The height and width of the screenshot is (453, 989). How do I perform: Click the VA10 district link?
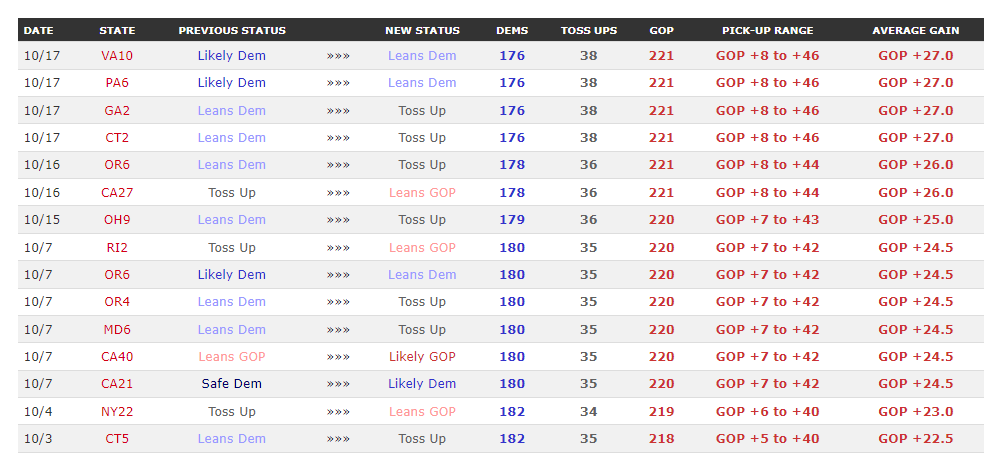pos(117,56)
